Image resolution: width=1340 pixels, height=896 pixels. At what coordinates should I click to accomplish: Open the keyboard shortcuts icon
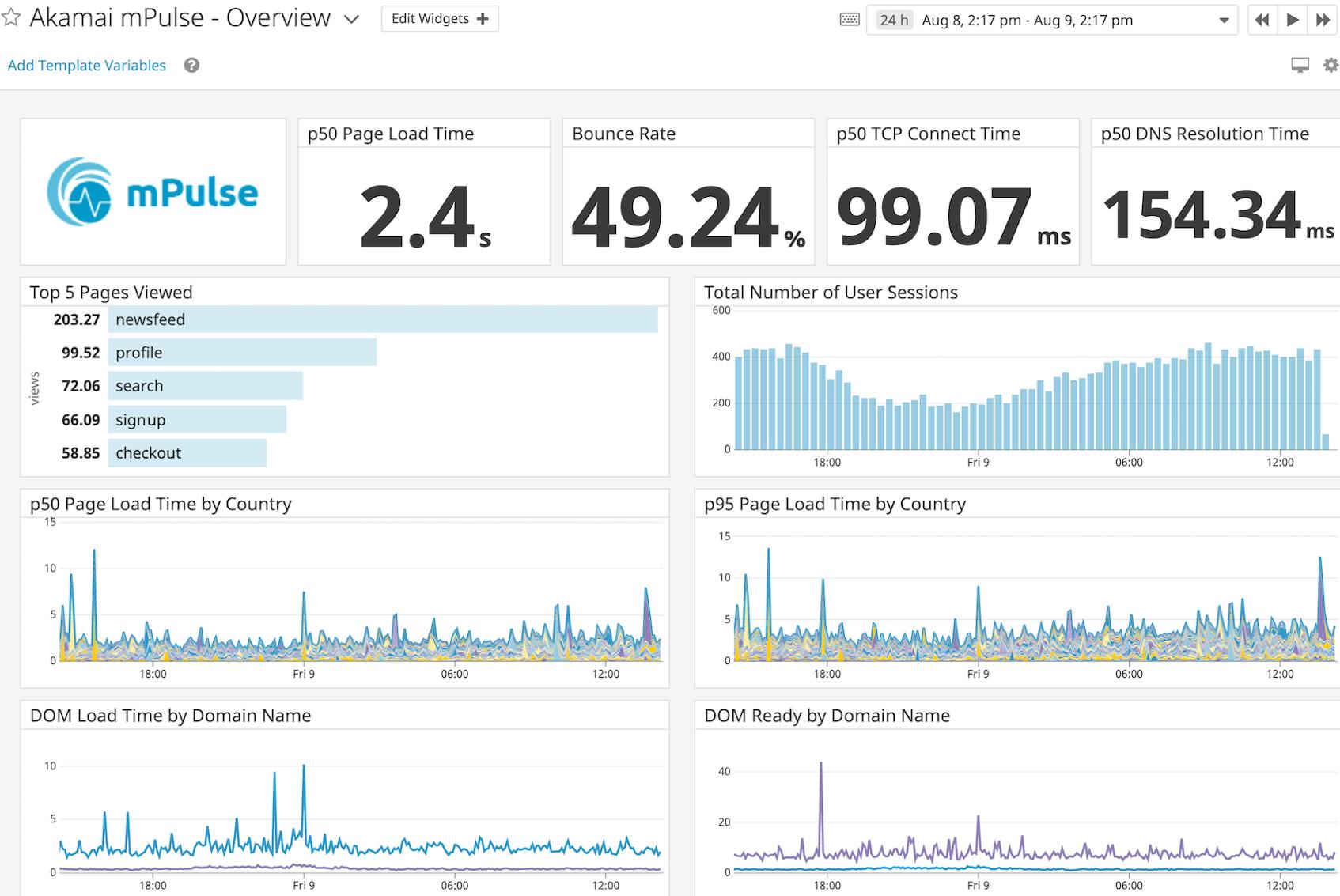coord(848,20)
